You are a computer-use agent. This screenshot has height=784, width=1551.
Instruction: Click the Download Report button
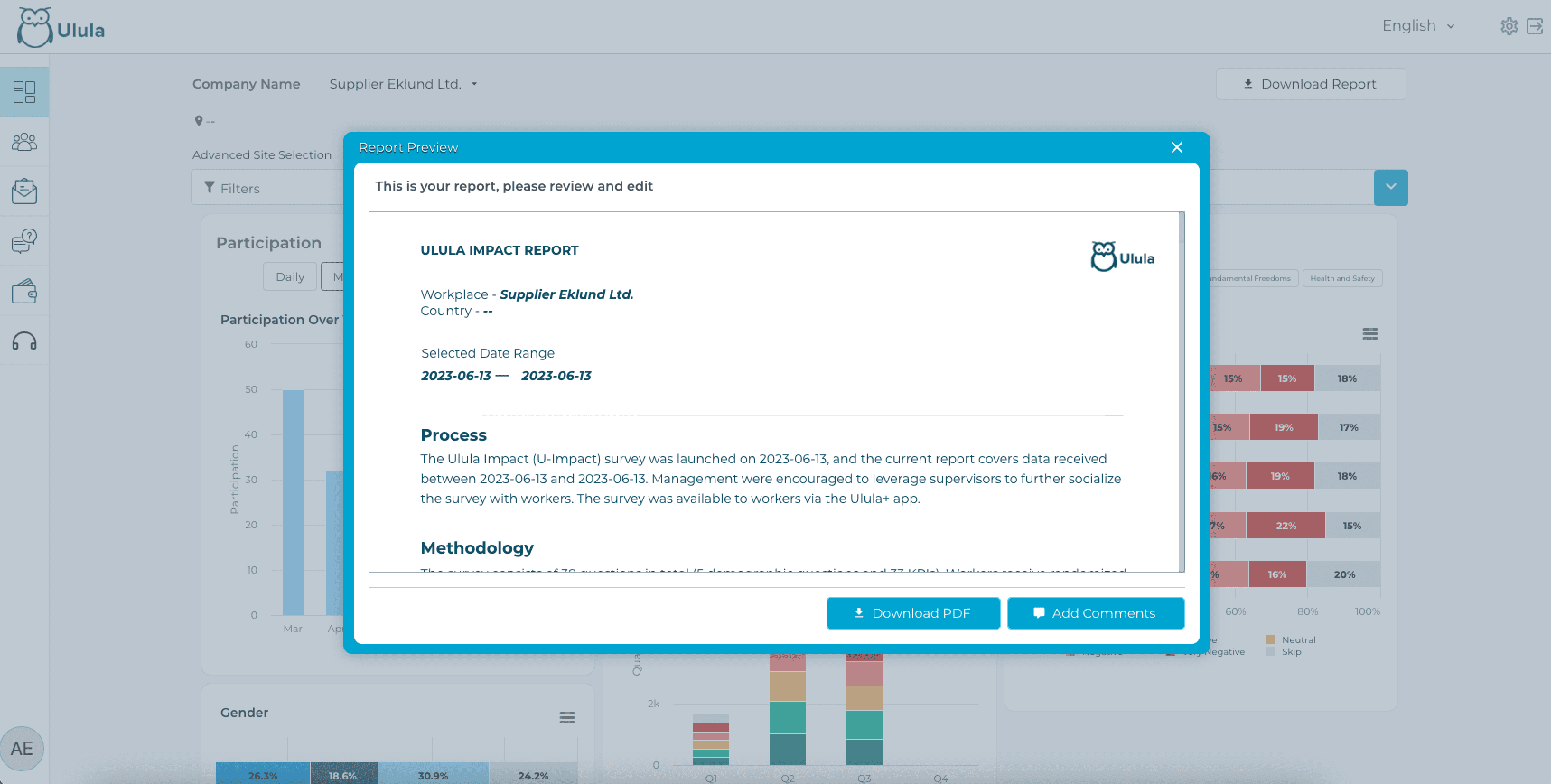[1310, 84]
